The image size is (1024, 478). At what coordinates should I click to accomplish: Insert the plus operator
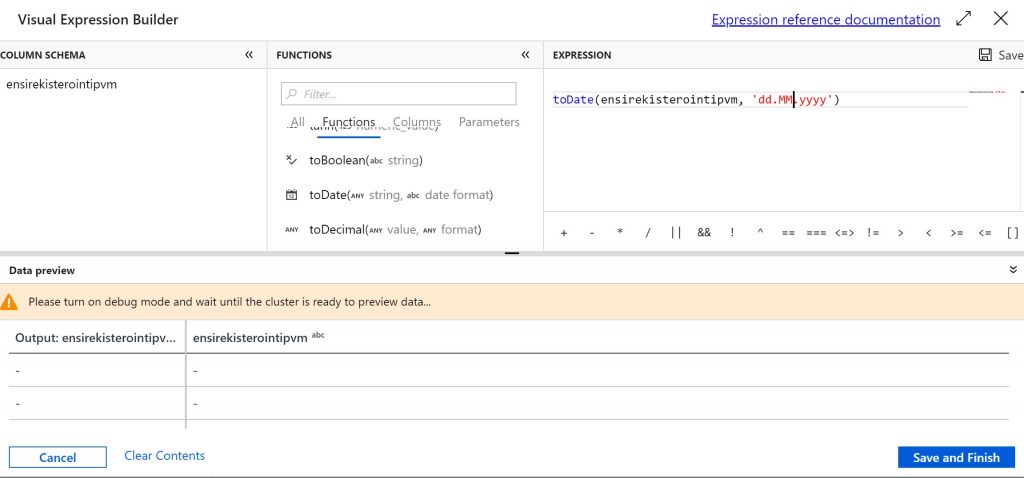(564, 233)
